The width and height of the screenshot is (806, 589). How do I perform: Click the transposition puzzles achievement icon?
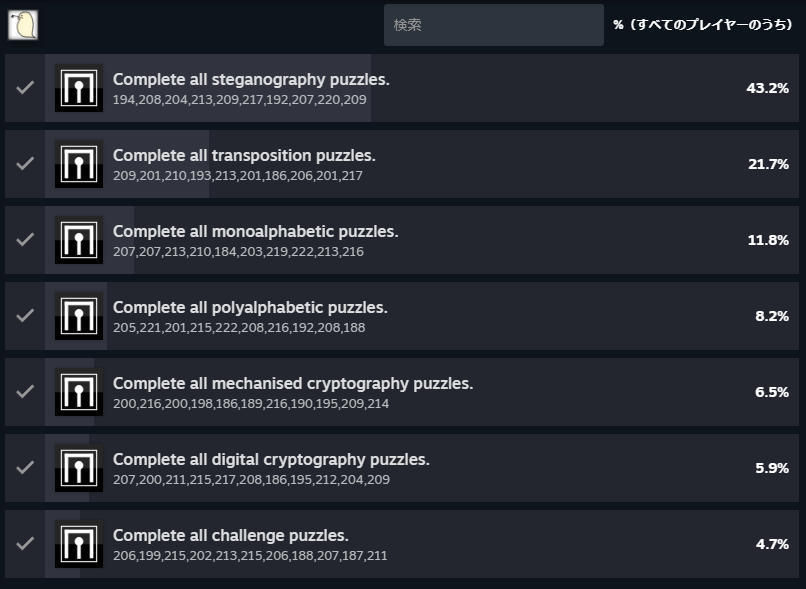79,164
